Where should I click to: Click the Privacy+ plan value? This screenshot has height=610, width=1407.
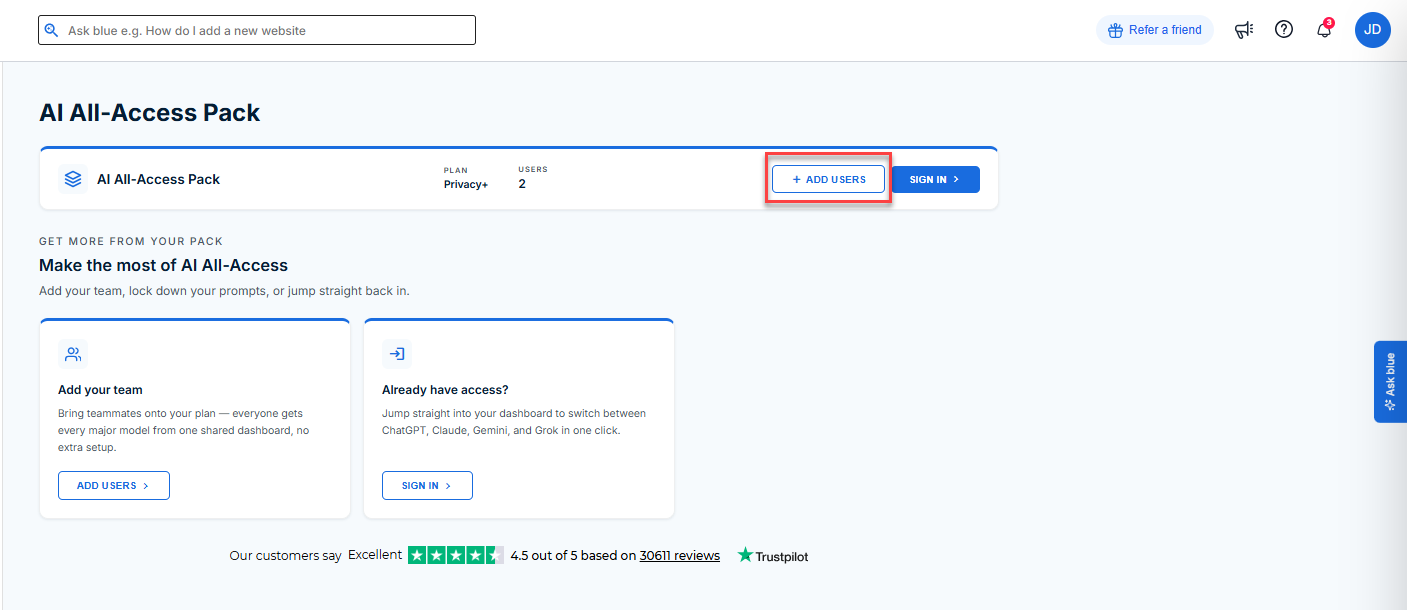(466, 184)
